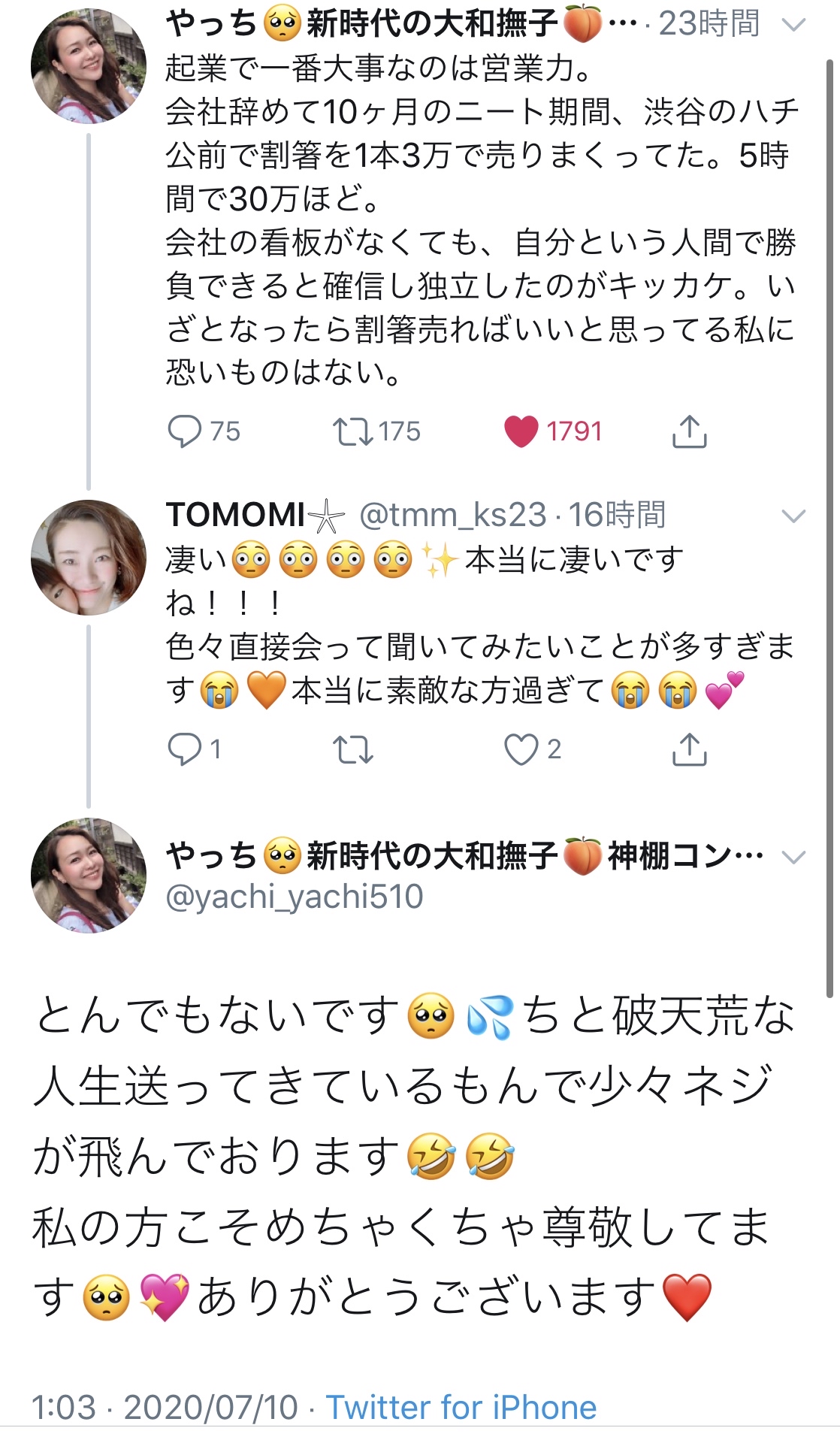View the top やっち profile picture
Viewport: 840px width, 1437px height.
click(89, 66)
